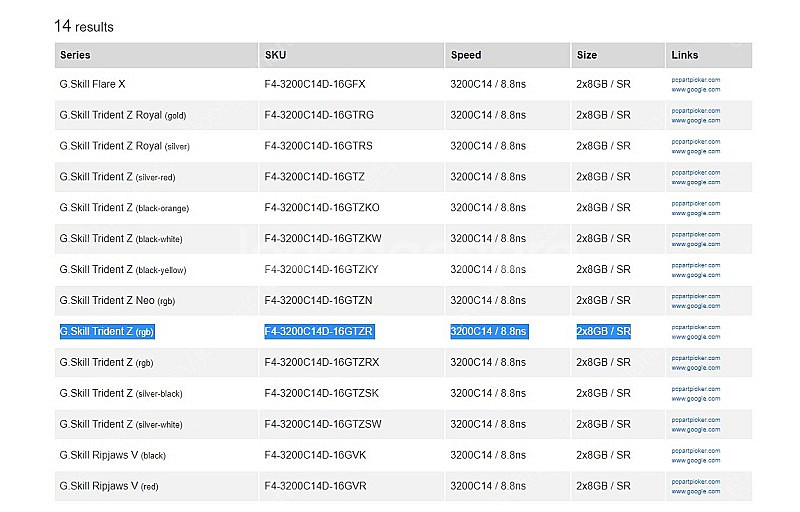Click highlighted SKU 'F4-3200C14D-16GTZR'
This screenshot has height=512, width=800.
tap(319, 331)
